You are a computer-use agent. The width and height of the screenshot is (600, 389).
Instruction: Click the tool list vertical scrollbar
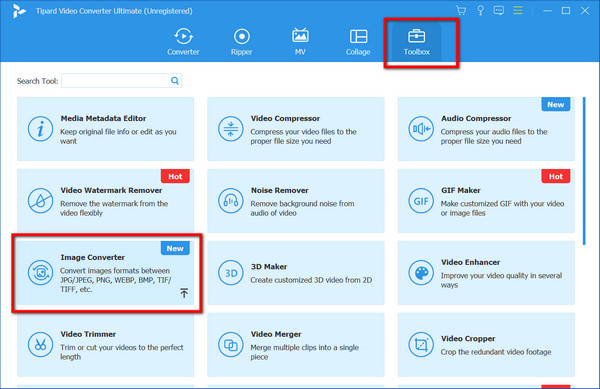pos(584,171)
